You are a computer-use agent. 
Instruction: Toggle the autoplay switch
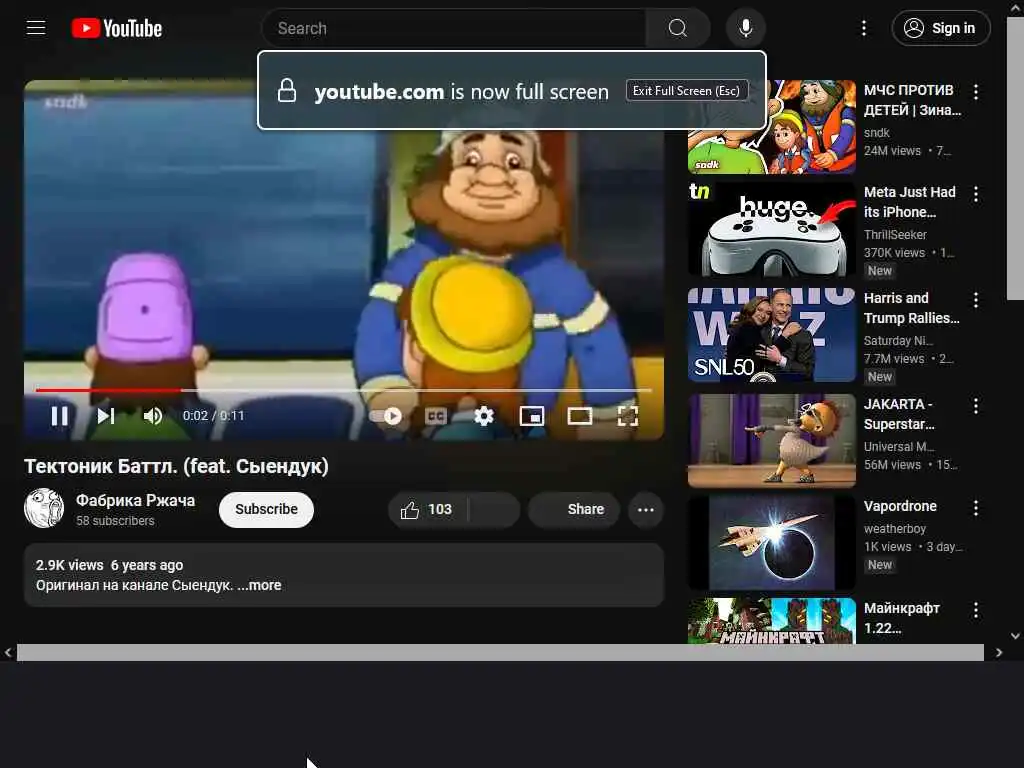click(386, 416)
